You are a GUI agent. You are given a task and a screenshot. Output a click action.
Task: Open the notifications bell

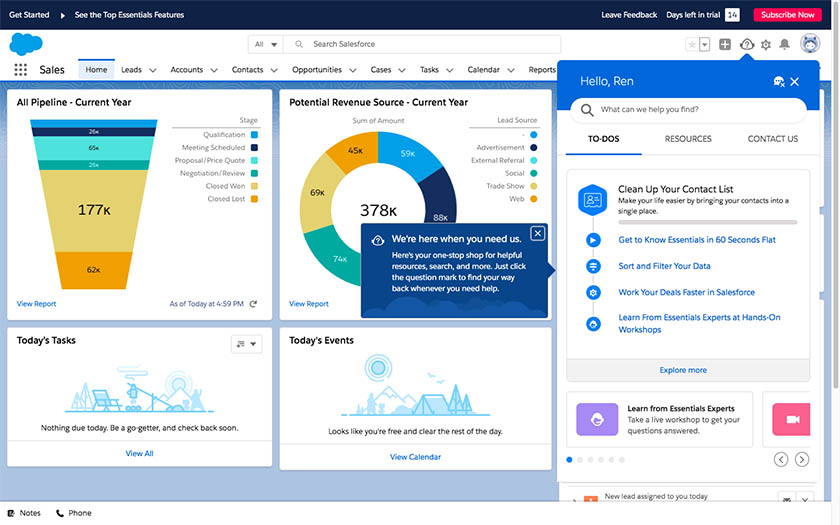pyautogui.click(x=785, y=44)
